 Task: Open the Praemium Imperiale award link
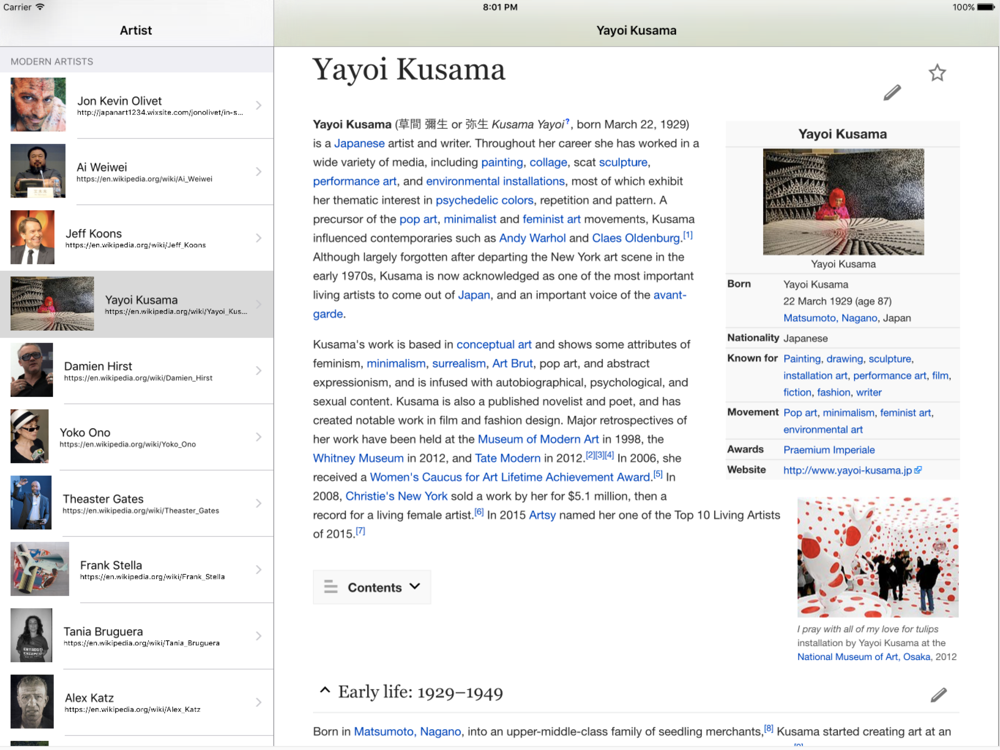[x=829, y=450]
